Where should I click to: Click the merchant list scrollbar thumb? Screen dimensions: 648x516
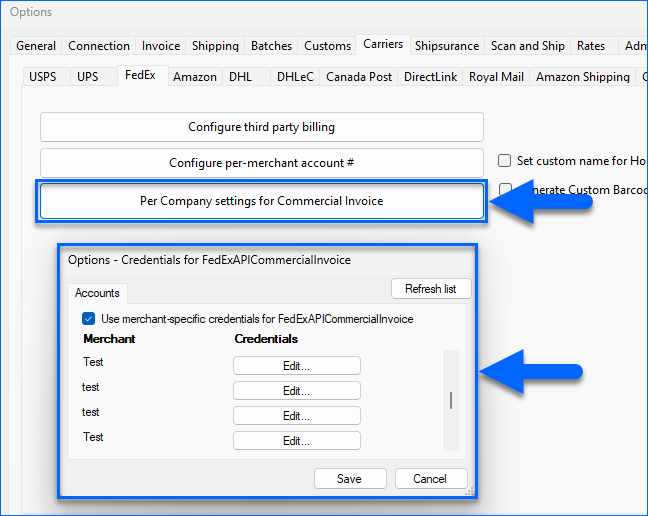click(x=451, y=400)
